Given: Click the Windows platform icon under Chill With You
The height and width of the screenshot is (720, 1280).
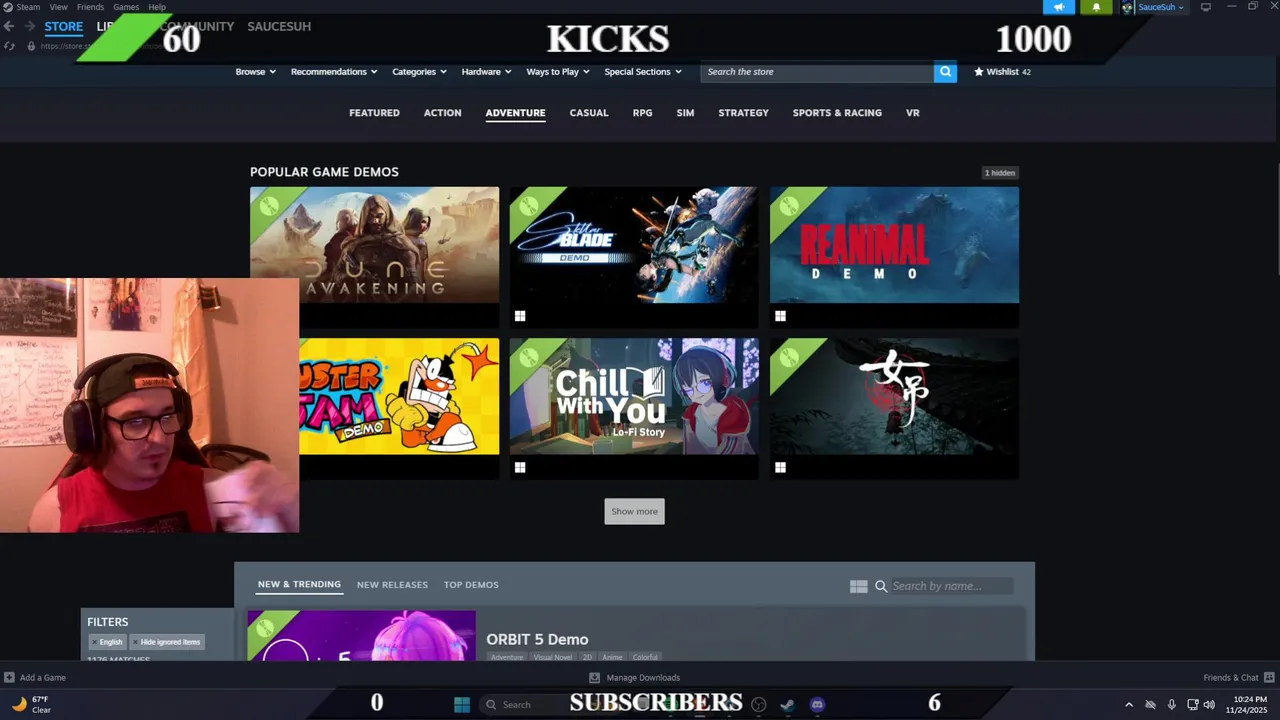Looking at the screenshot, I should [x=520, y=467].
